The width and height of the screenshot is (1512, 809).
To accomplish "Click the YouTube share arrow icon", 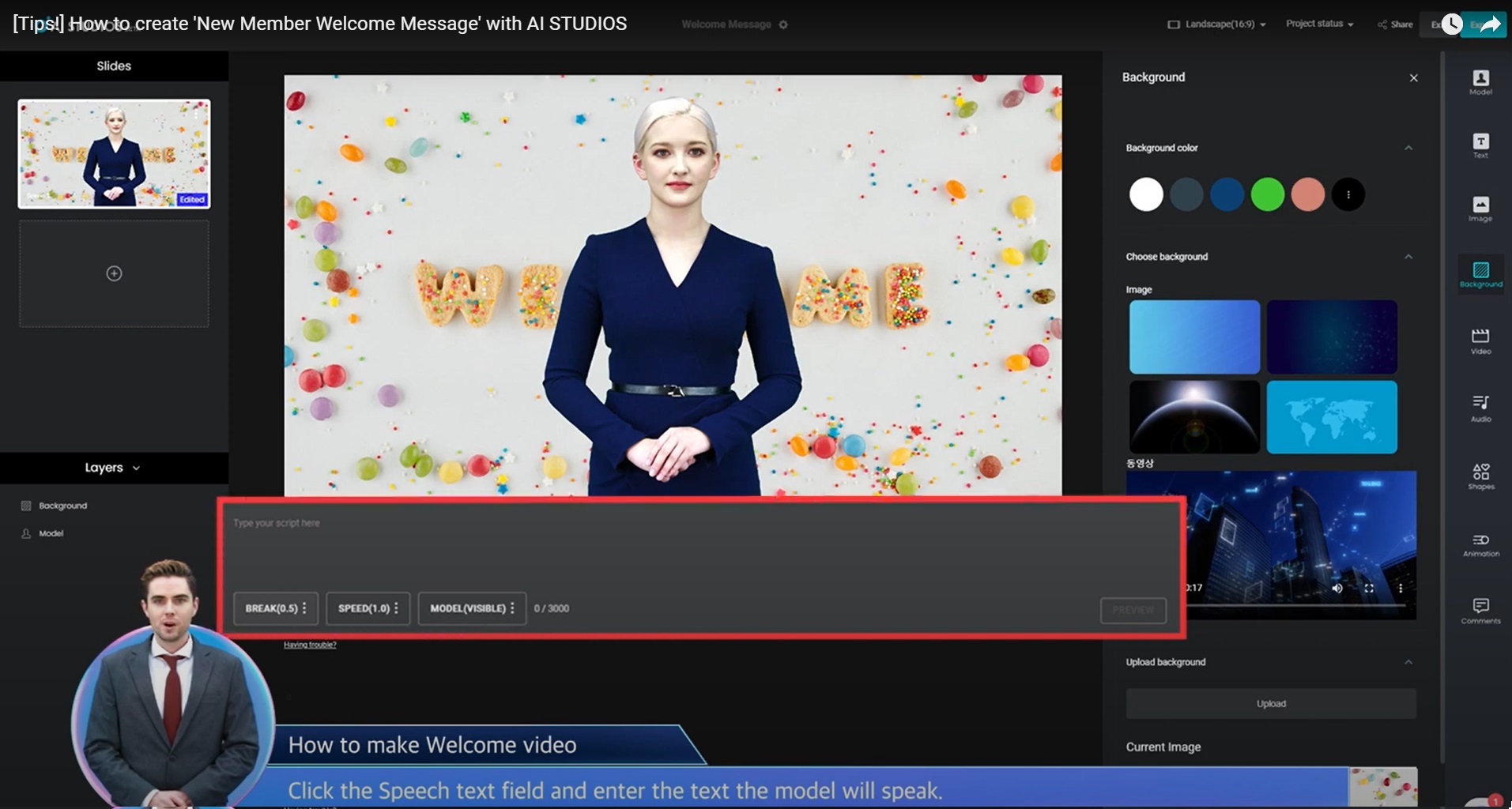I will point(1489,24).
